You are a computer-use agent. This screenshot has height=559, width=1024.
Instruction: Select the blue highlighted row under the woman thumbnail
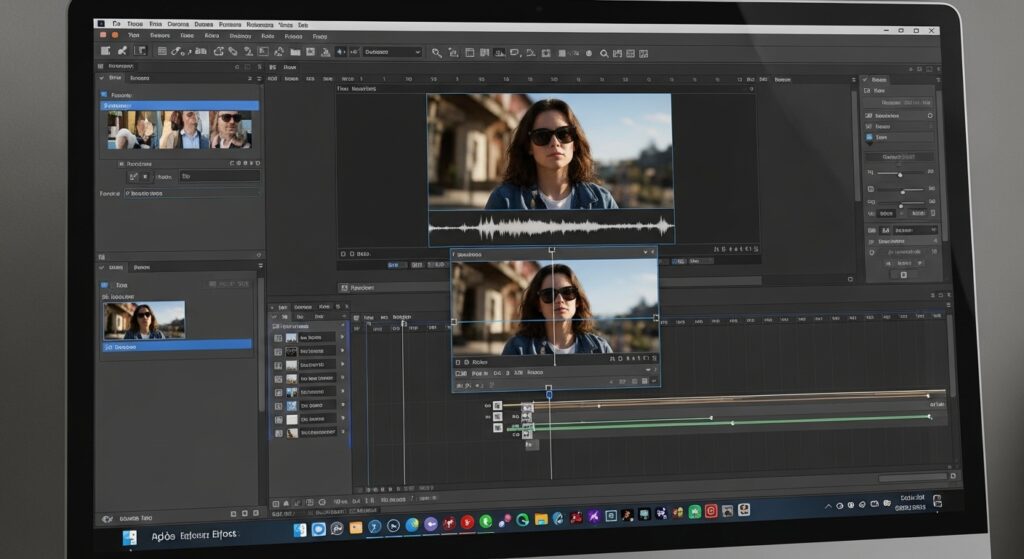point(178,347)
